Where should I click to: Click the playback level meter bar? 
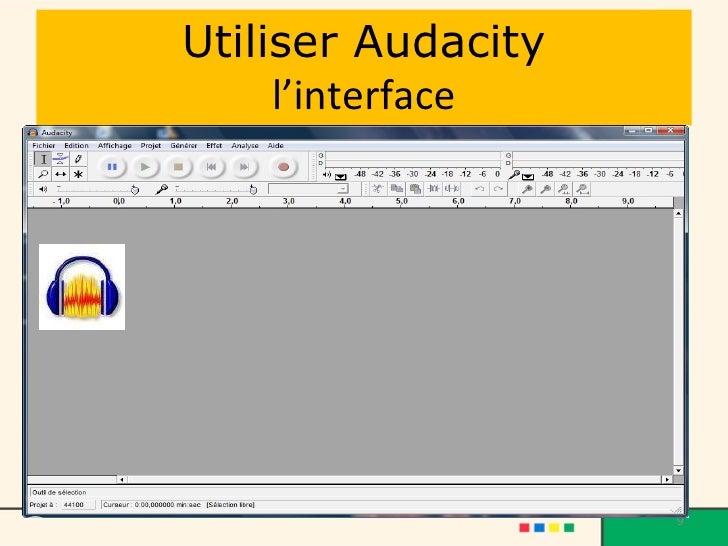413,159
